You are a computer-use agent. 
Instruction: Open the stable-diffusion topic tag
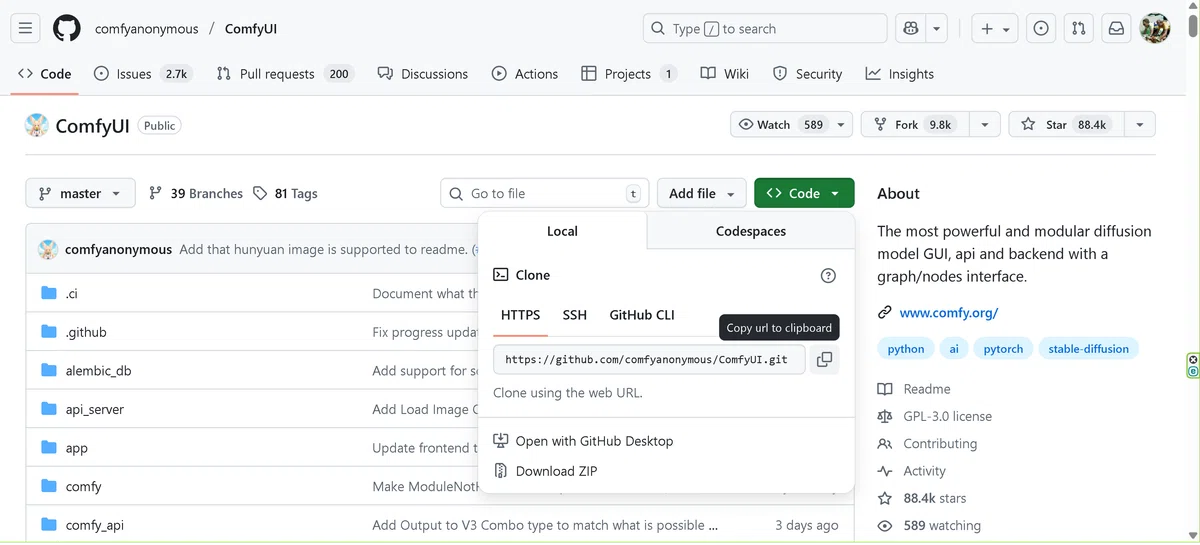pos(1089,349)
